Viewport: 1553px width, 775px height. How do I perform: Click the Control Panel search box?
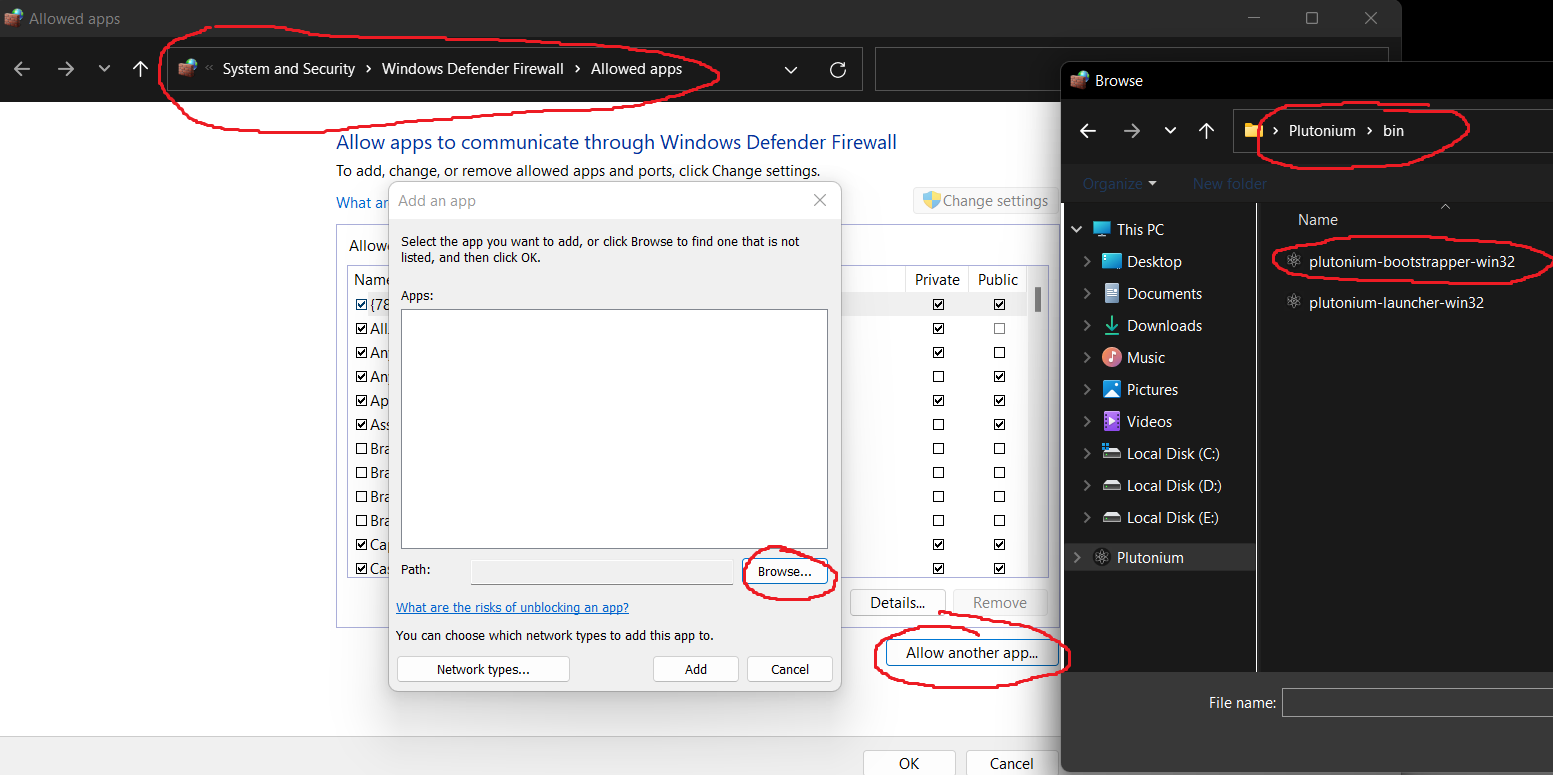coord(1131,69)
